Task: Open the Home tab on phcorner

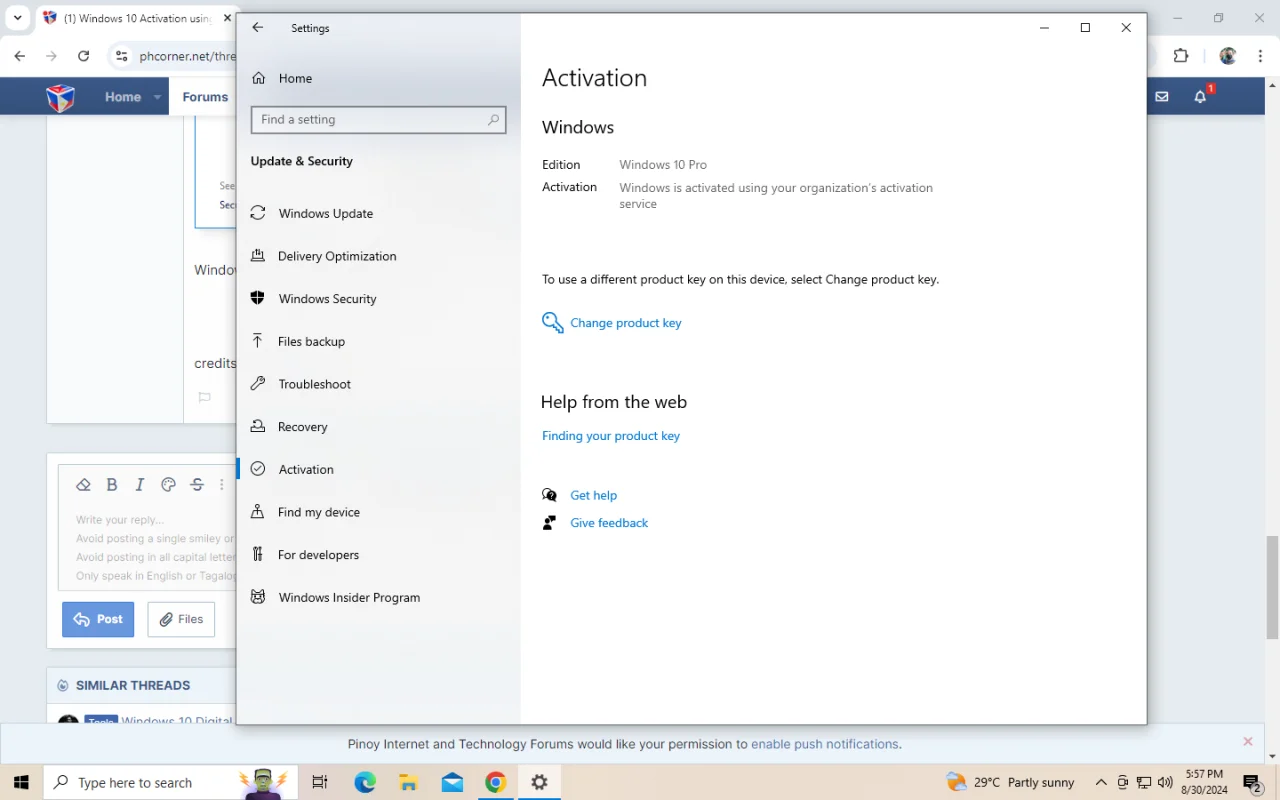Action: [x=123, y=97]
